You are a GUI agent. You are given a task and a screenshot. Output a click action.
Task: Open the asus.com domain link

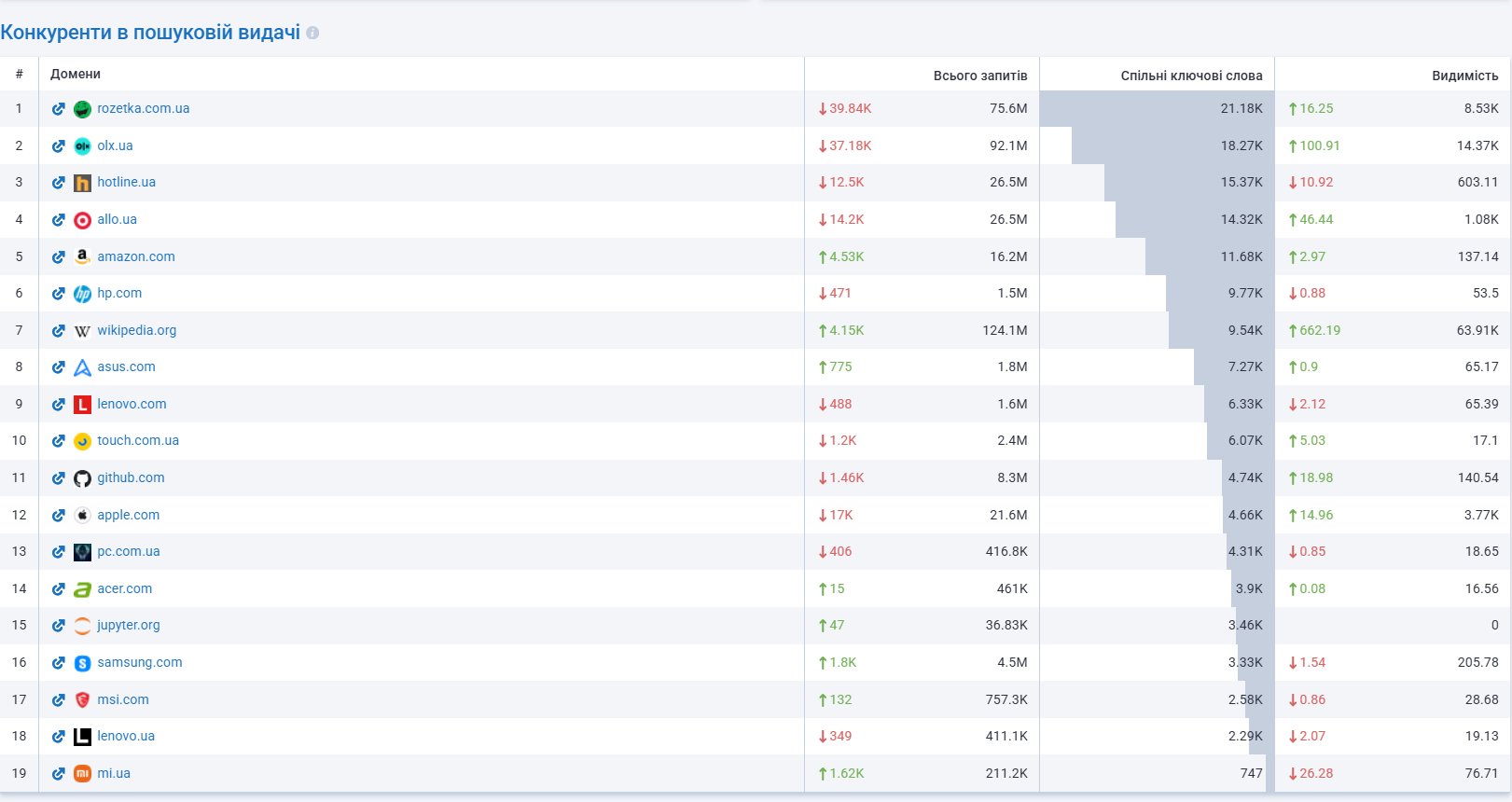click(x=127, y=366)
